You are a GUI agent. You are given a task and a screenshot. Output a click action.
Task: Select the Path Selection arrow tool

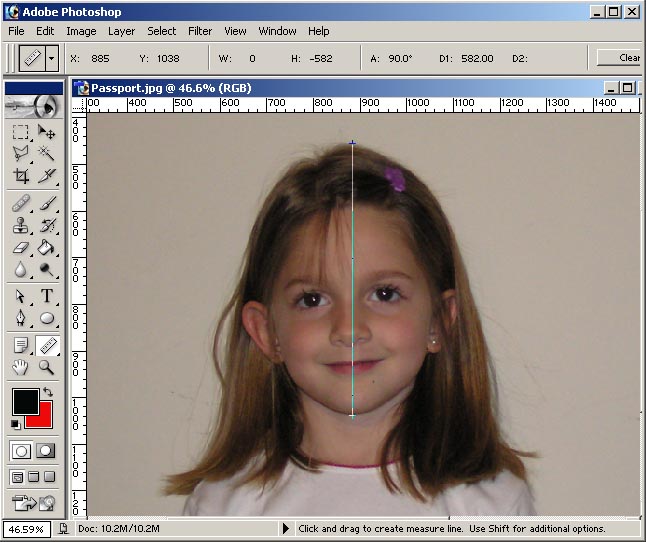[x=21, y=296]
